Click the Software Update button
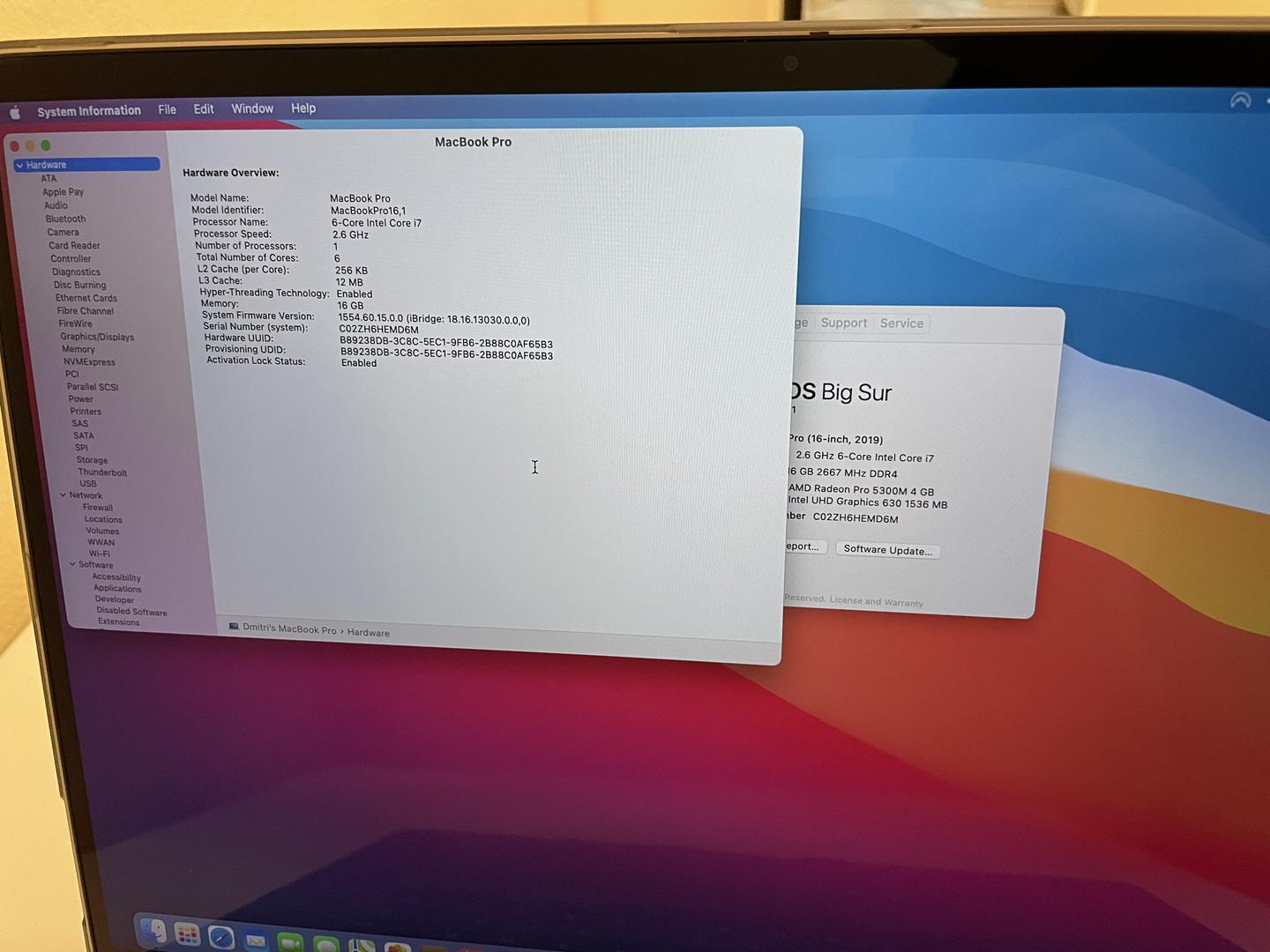Viewport: 1270px width, 952px height. (888, 550)
